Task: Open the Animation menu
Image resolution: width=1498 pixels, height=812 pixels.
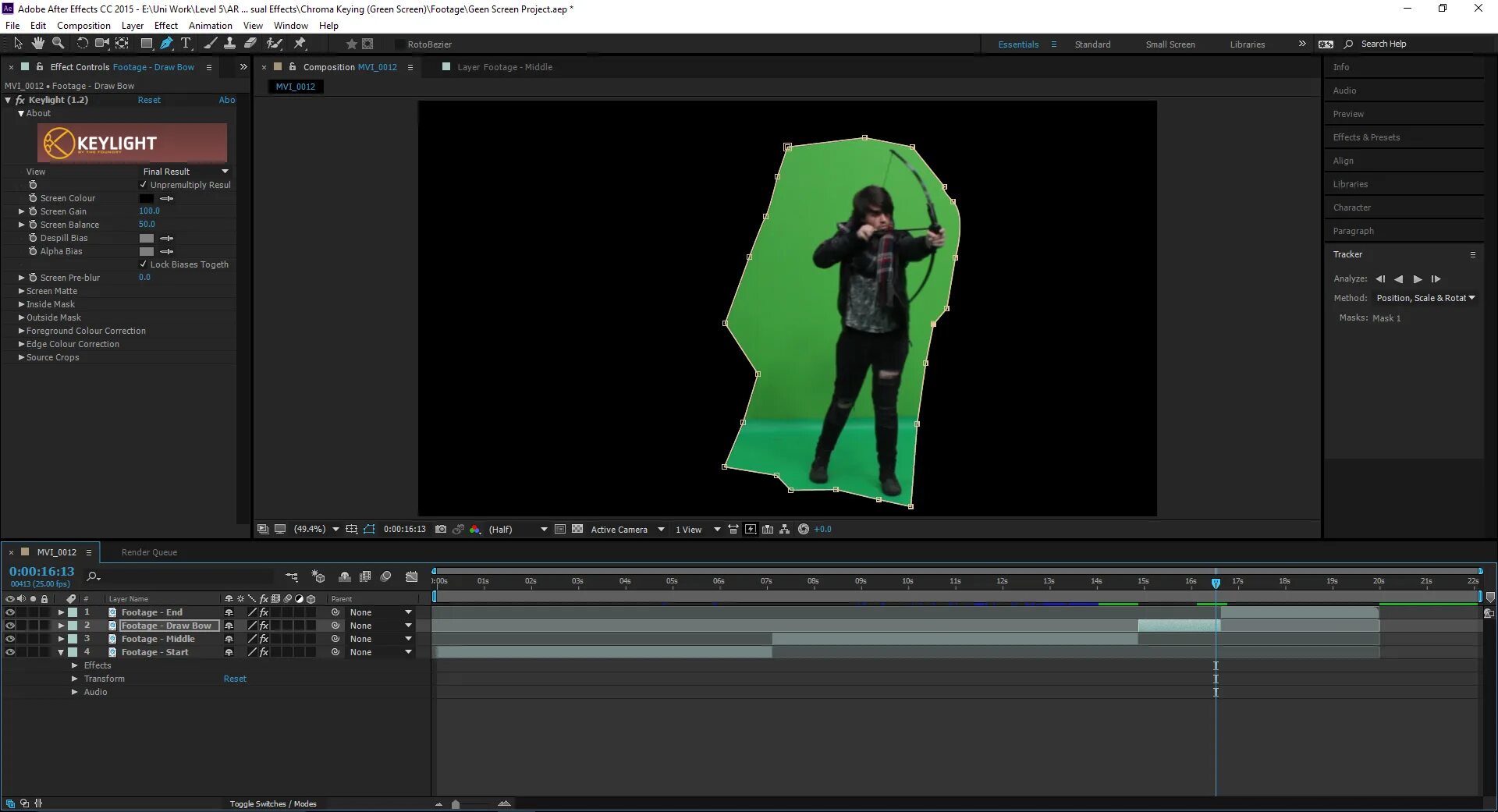Action: (x=211, y=25)
